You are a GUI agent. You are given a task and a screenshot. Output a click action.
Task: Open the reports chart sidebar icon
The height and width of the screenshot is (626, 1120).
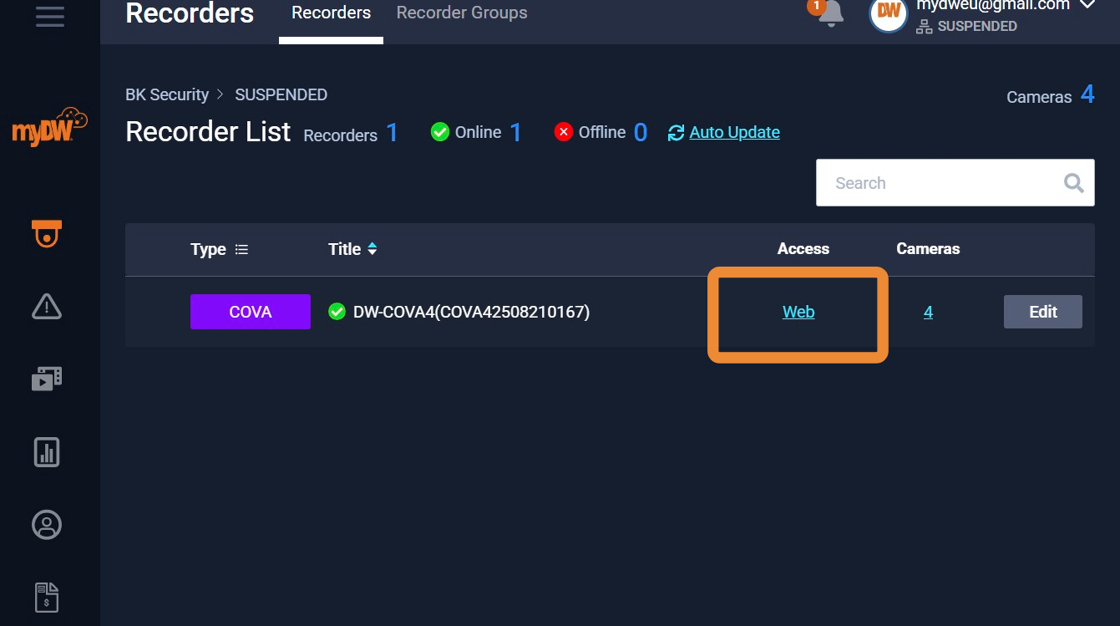[46, 452]
